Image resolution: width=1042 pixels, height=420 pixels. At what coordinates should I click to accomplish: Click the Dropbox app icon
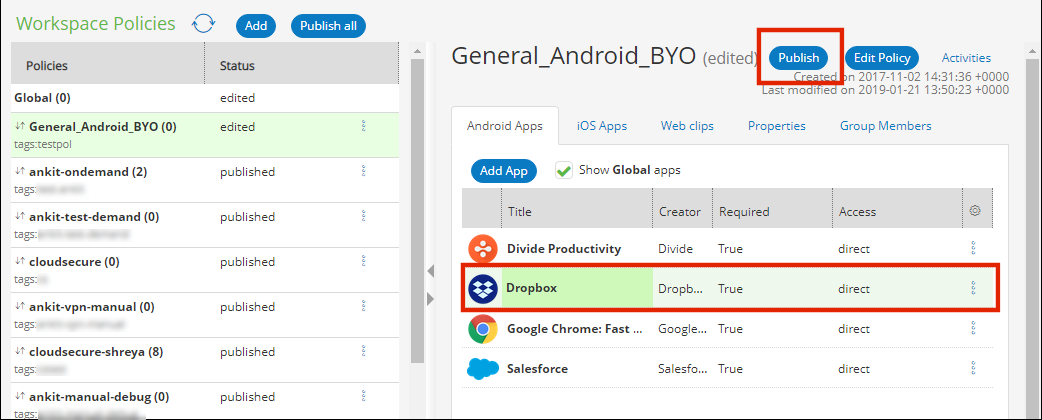pyautogui.click(x=483, y=288)
